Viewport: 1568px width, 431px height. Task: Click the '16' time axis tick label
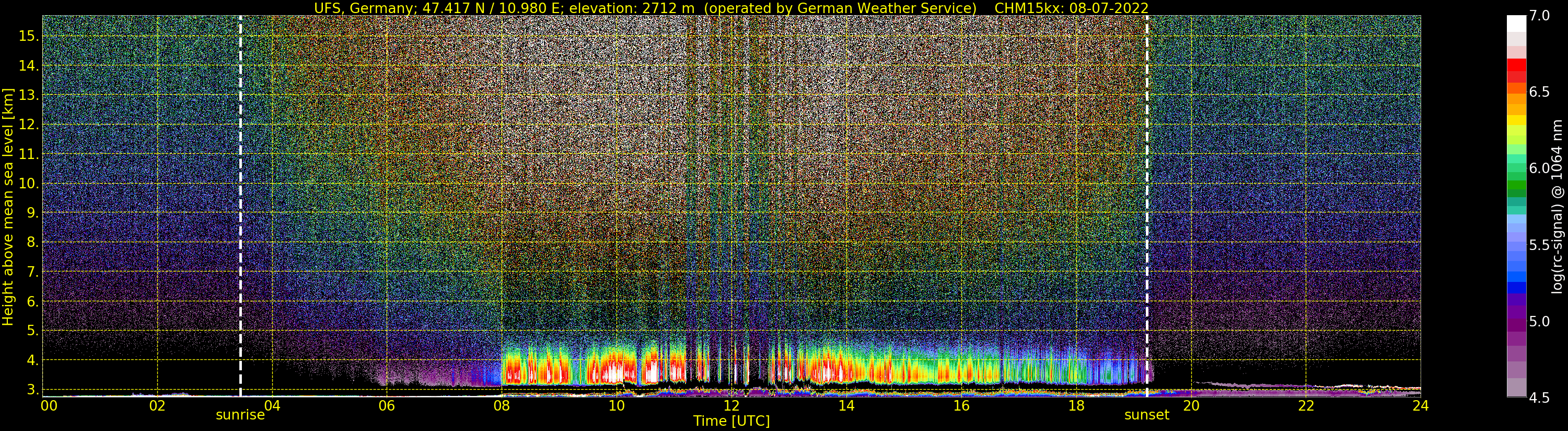pyautogui.click(x=961, y=405)
